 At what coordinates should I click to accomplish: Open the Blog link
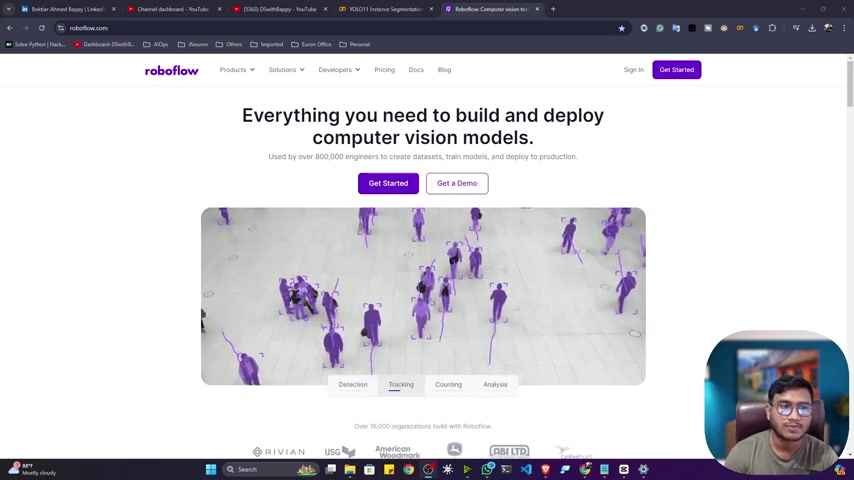point(444,70)
